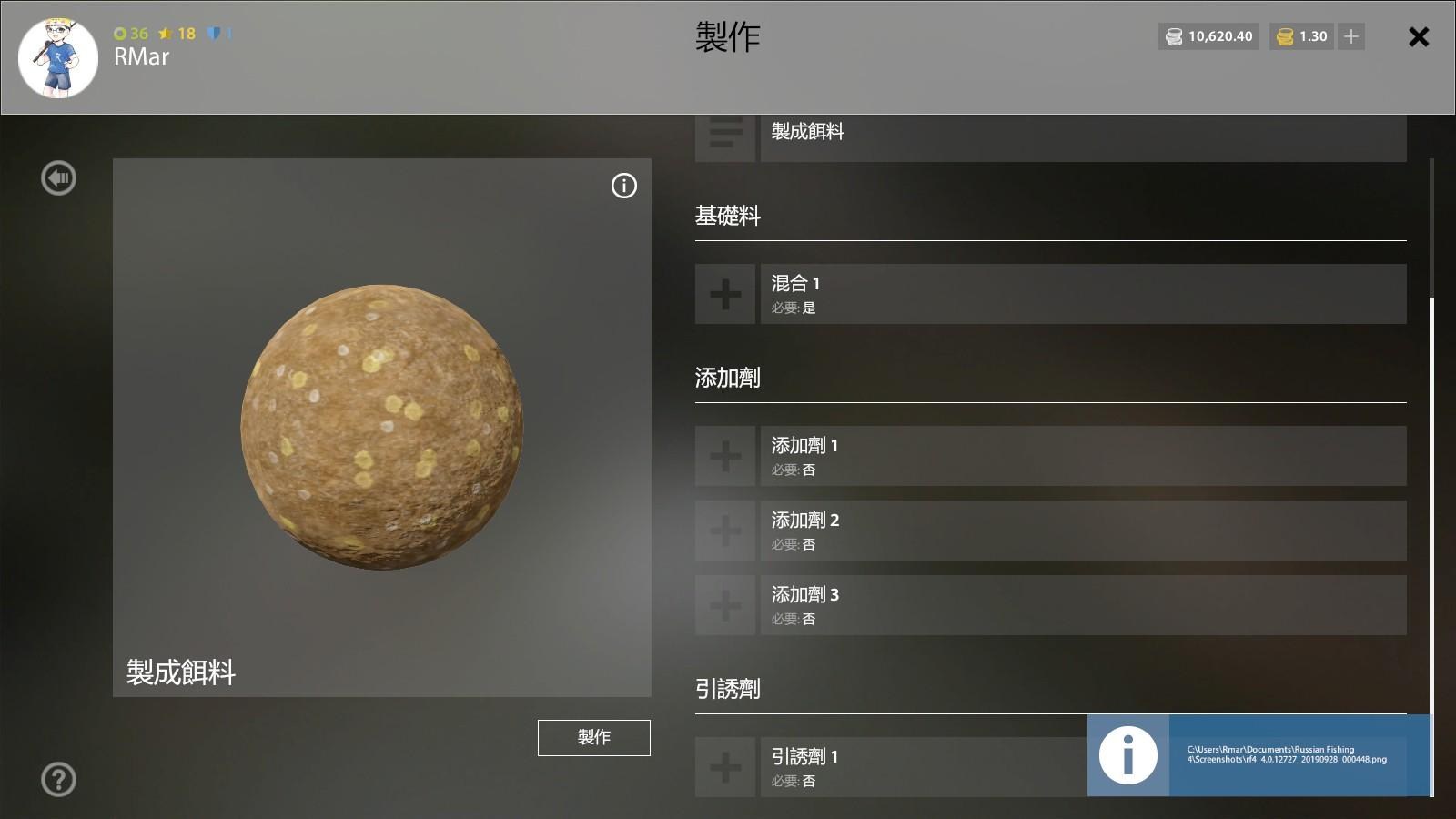The image size is (1456, 819).
Task: Click the silver coin balance 10,620.40
Action: 1208,36
